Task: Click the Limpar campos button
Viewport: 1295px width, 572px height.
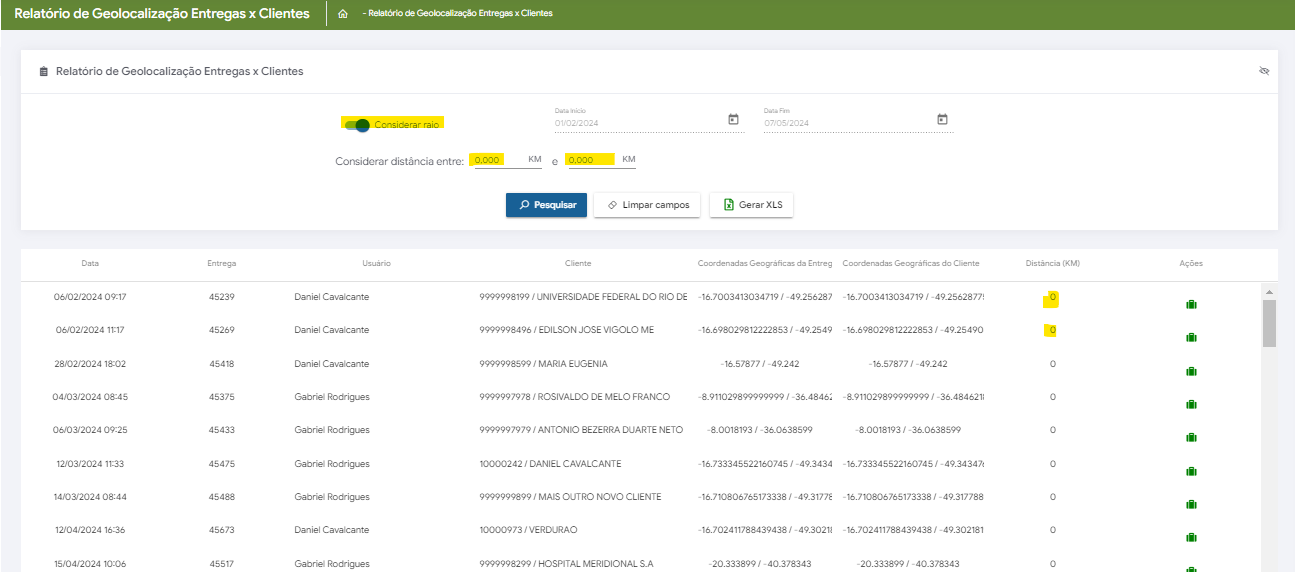Action: pos(648,205)
